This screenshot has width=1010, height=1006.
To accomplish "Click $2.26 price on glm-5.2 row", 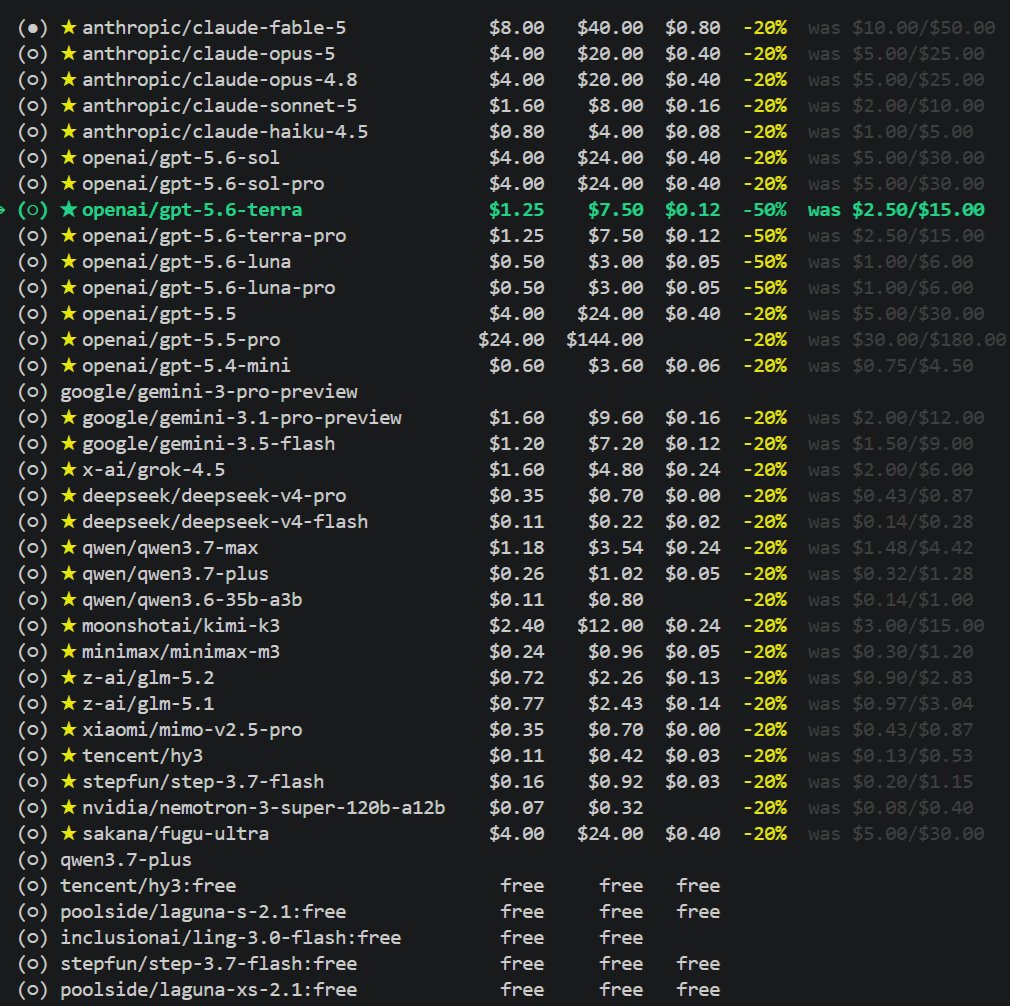I will (x=615, y=678).
